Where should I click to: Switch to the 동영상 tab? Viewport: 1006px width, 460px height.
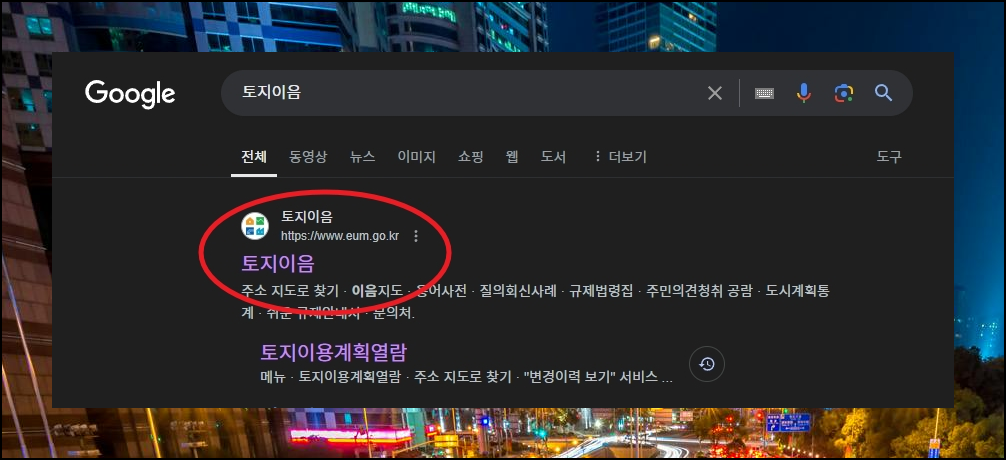click(x=308, y=157)
